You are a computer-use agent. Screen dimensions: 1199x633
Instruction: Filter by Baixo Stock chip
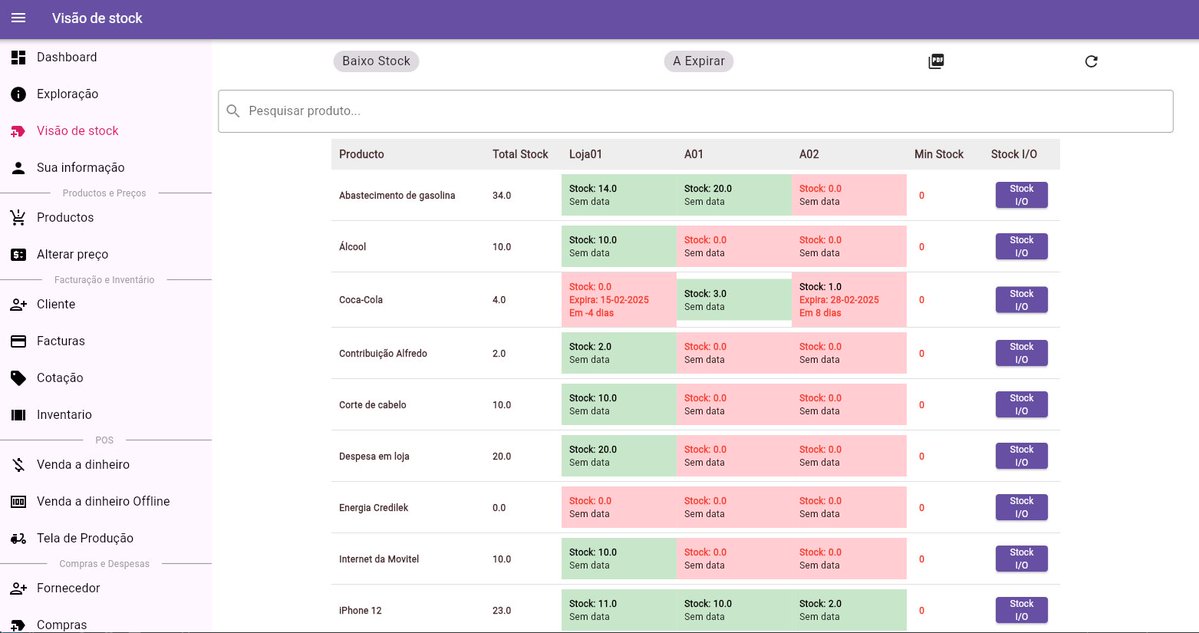coord(376,61)
